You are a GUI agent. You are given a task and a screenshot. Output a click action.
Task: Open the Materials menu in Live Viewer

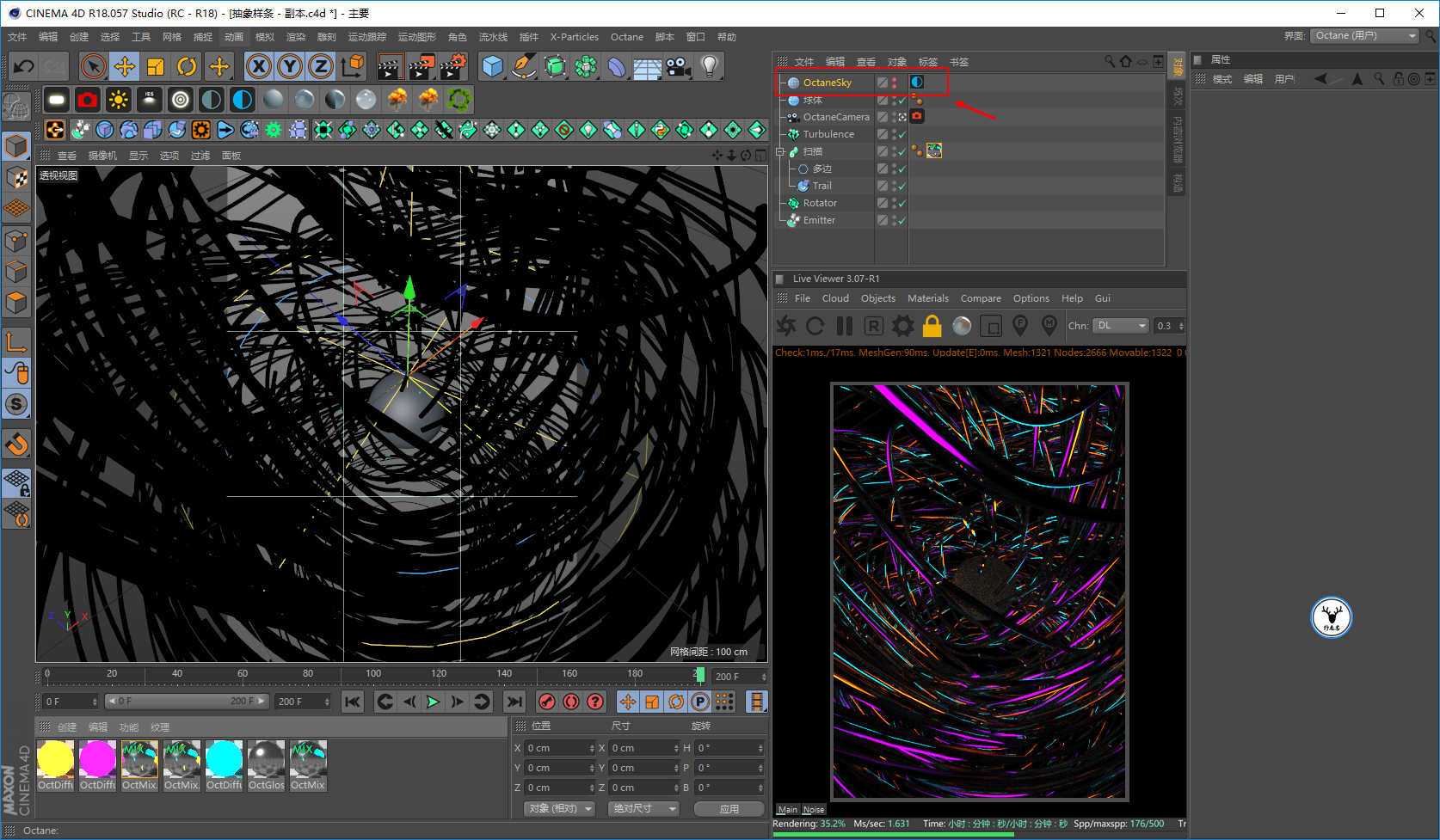(x=928, y=298)
